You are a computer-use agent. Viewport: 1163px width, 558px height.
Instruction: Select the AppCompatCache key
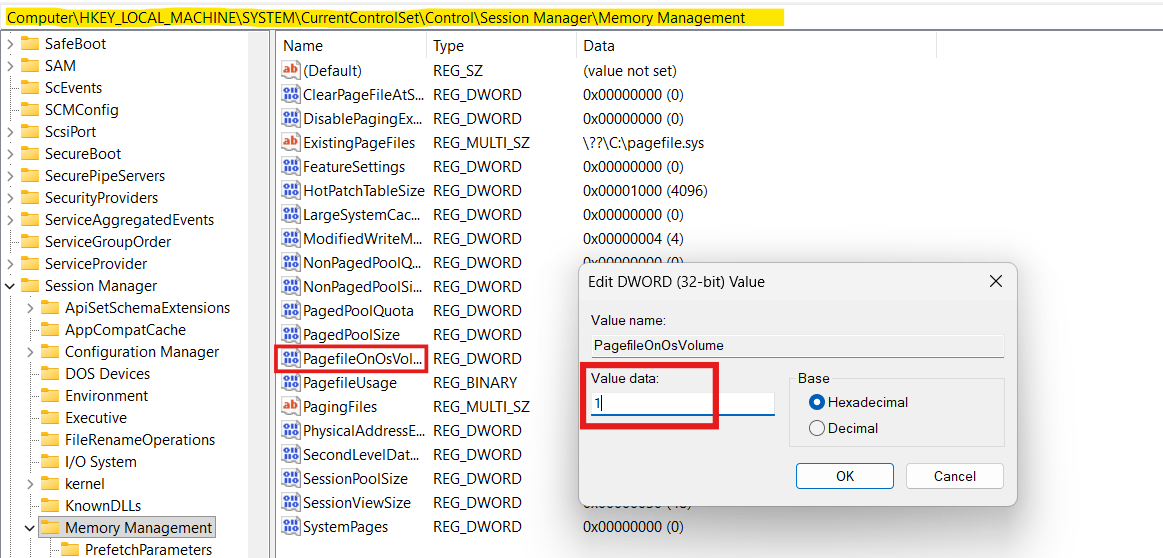(x=125, y=329)
